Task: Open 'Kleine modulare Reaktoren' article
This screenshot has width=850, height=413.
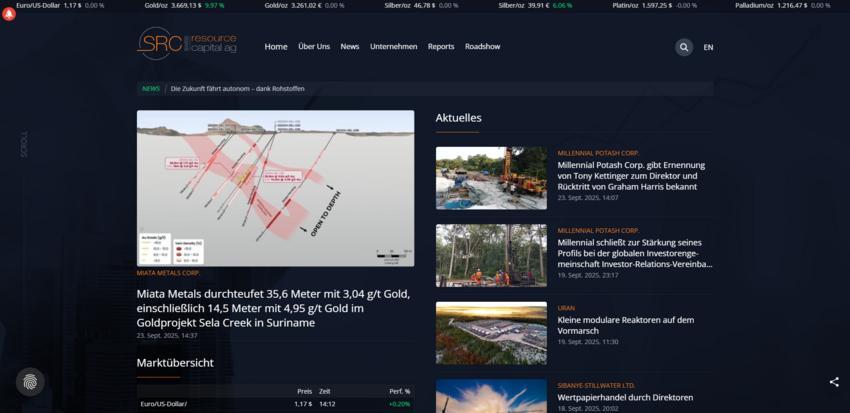Action: 626,325
